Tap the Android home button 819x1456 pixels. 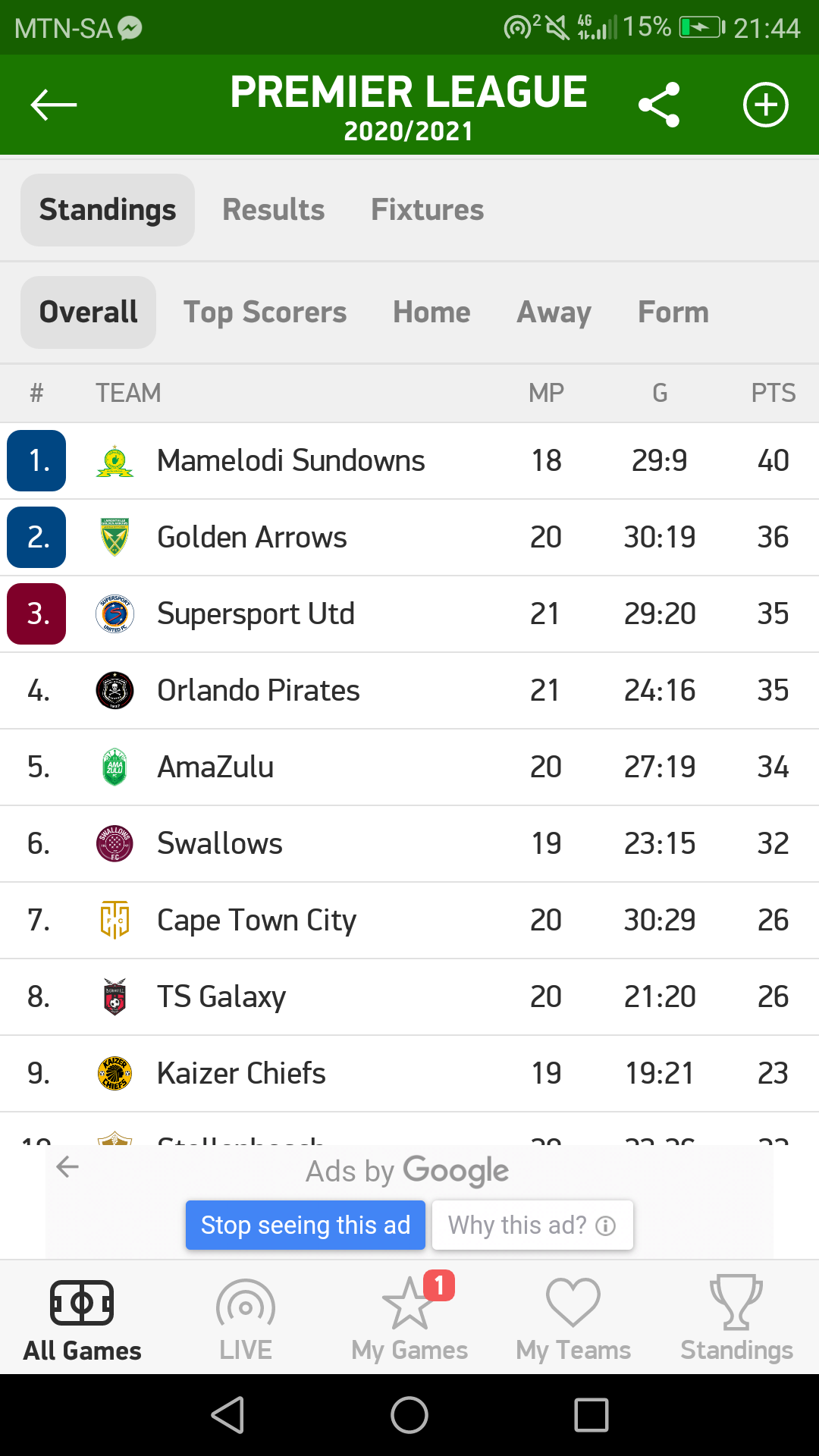pos(409,1415)
